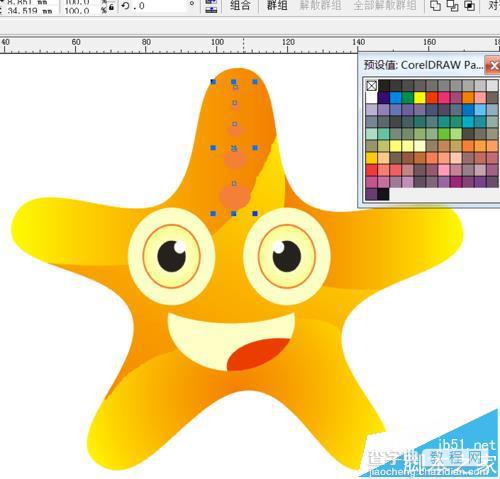Click the bottom-right selection handle

pos(255,213)
